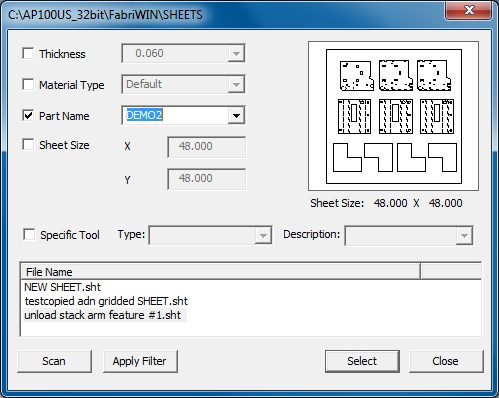Open the tool Type dropdown
This screenshot has width=499, height=398.
pyautogui.click(x=263, y=236)
